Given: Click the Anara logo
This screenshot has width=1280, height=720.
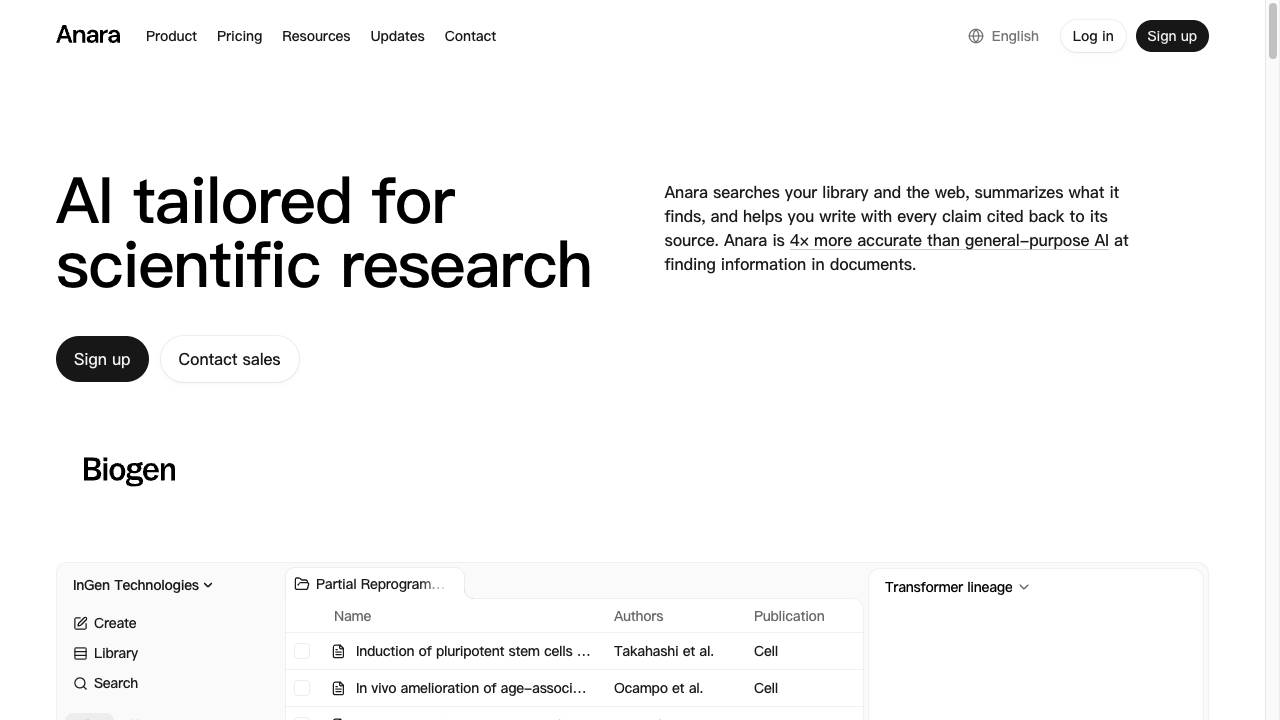Looking at the screenshot, I should click(x=88, y=35).
